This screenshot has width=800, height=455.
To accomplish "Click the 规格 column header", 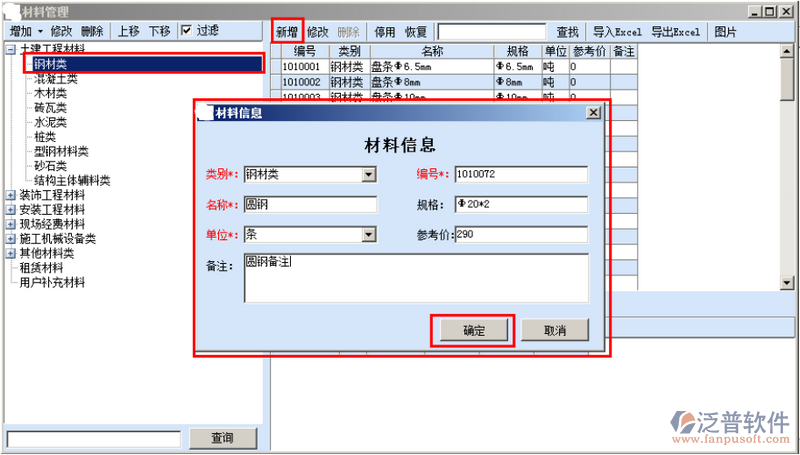I will [x=518, y=52].
